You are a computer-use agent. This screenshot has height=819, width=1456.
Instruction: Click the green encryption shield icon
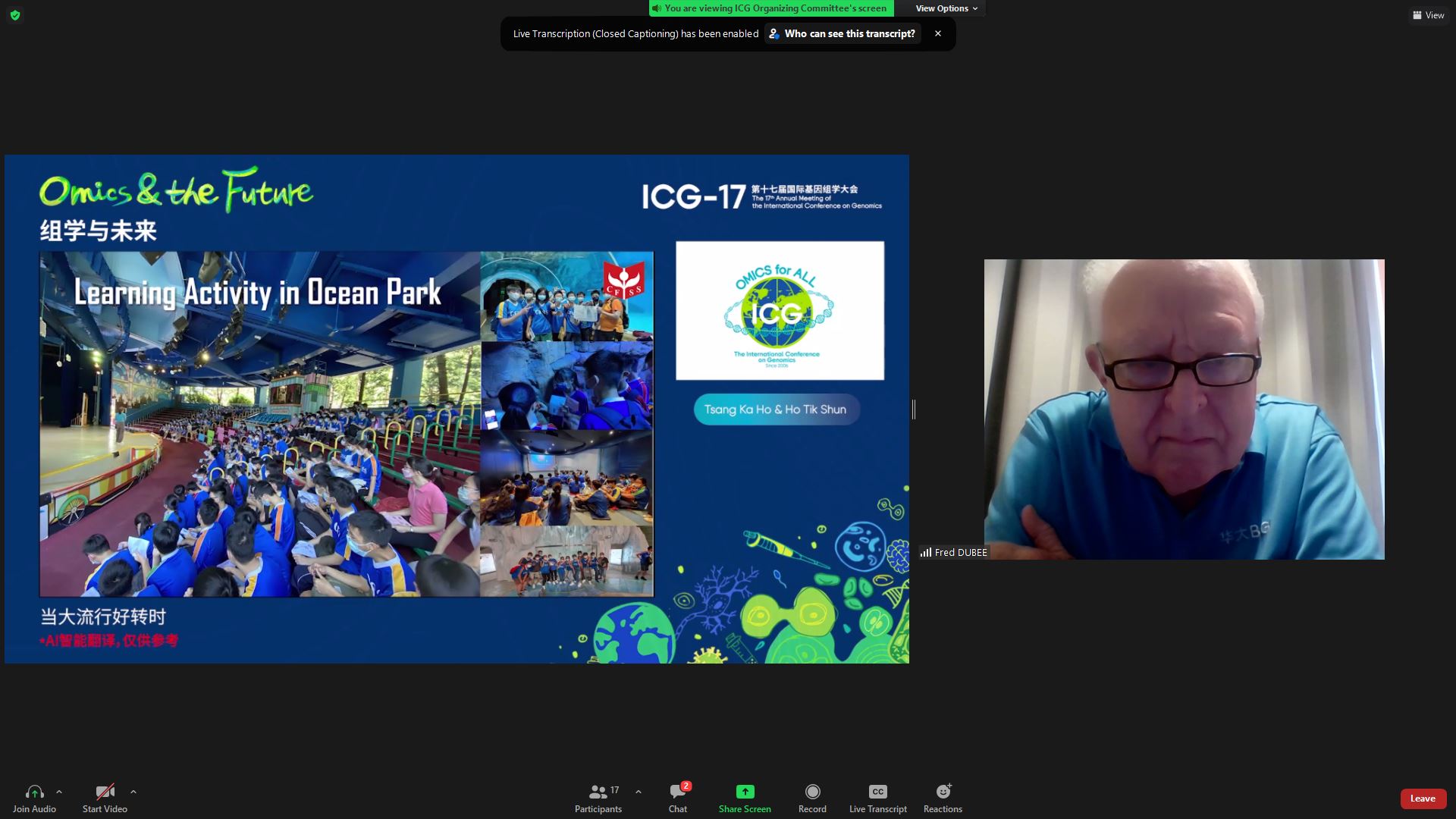pos(14,15)
